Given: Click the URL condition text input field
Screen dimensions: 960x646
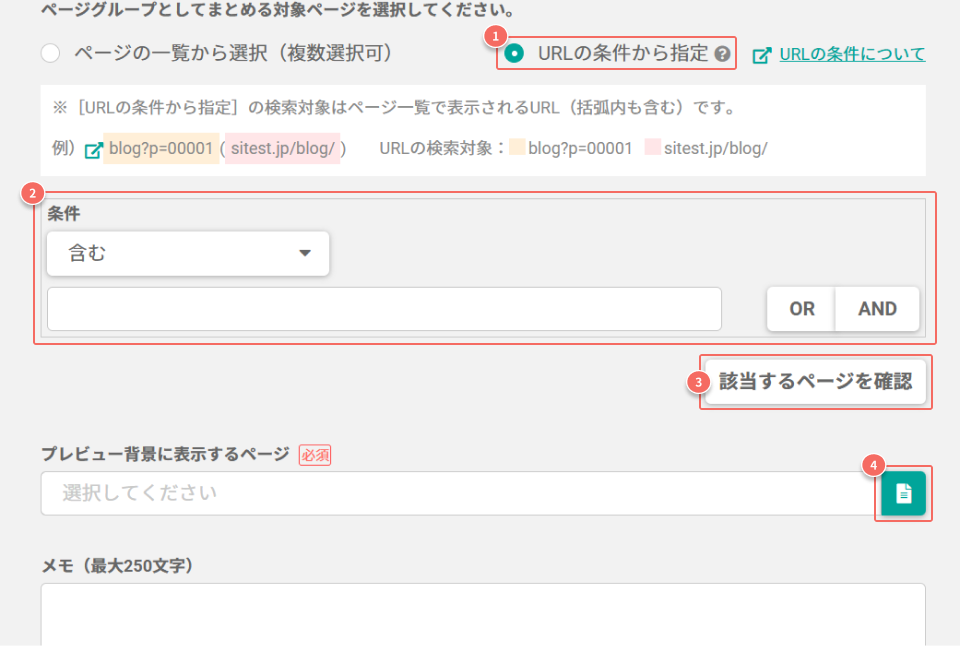Looking at the screenshot, I should point(384,309).
